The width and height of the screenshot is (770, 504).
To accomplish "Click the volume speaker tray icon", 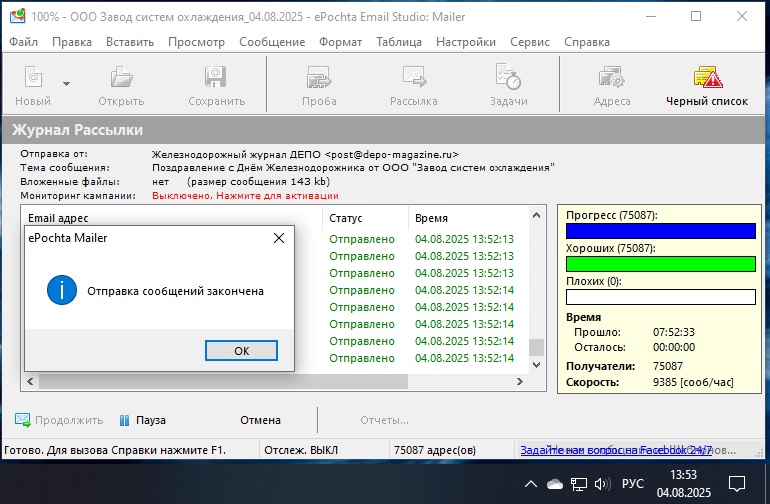I will click(602, 484).
